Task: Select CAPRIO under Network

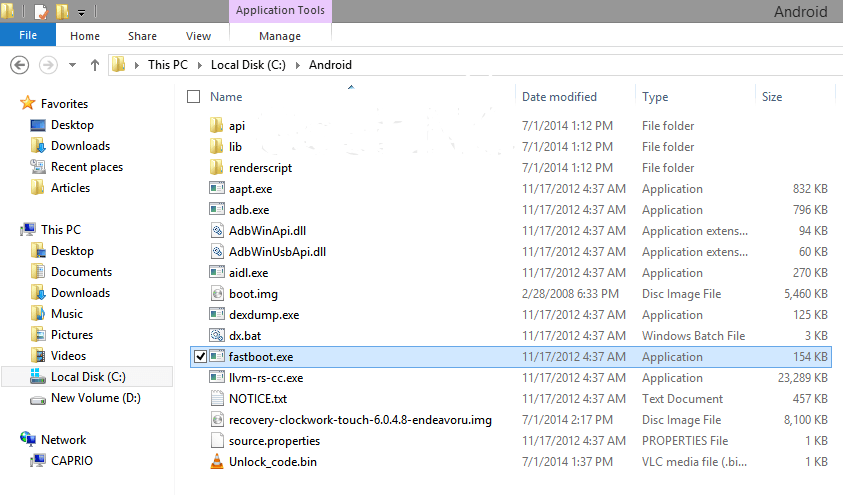Action: (x=72, y=461)
